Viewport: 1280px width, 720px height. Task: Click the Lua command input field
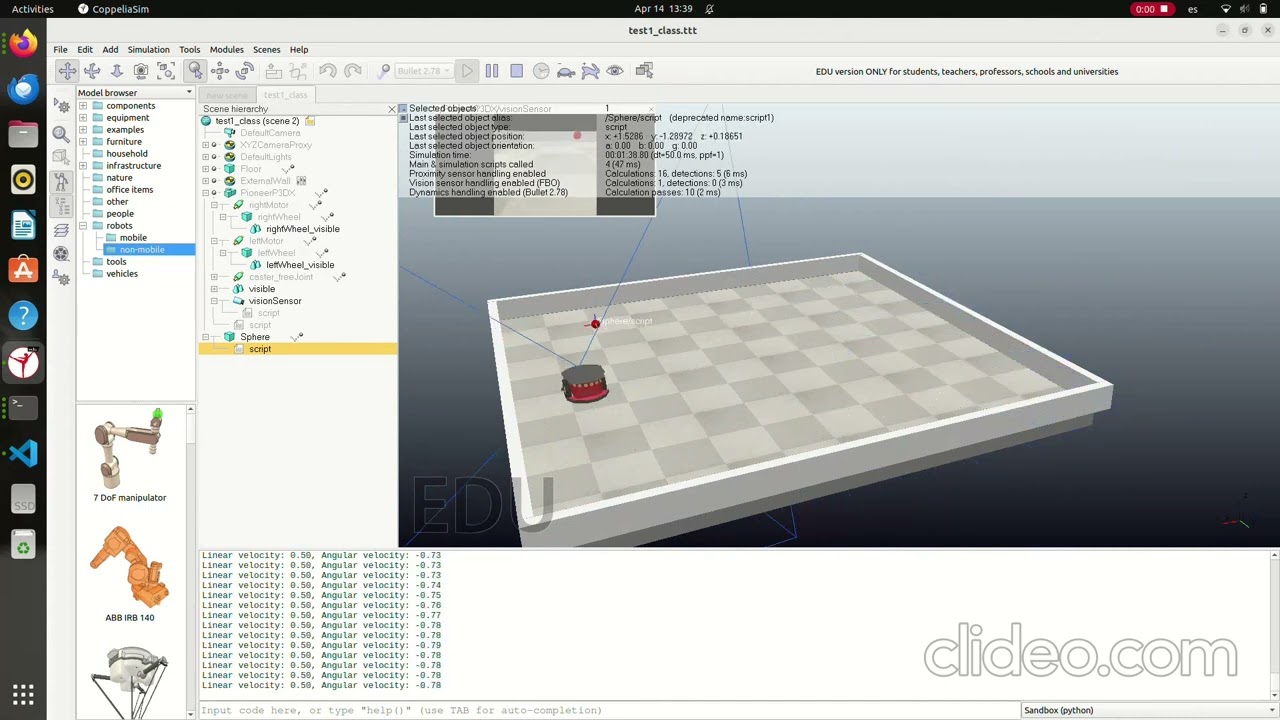tap(609, 710)
